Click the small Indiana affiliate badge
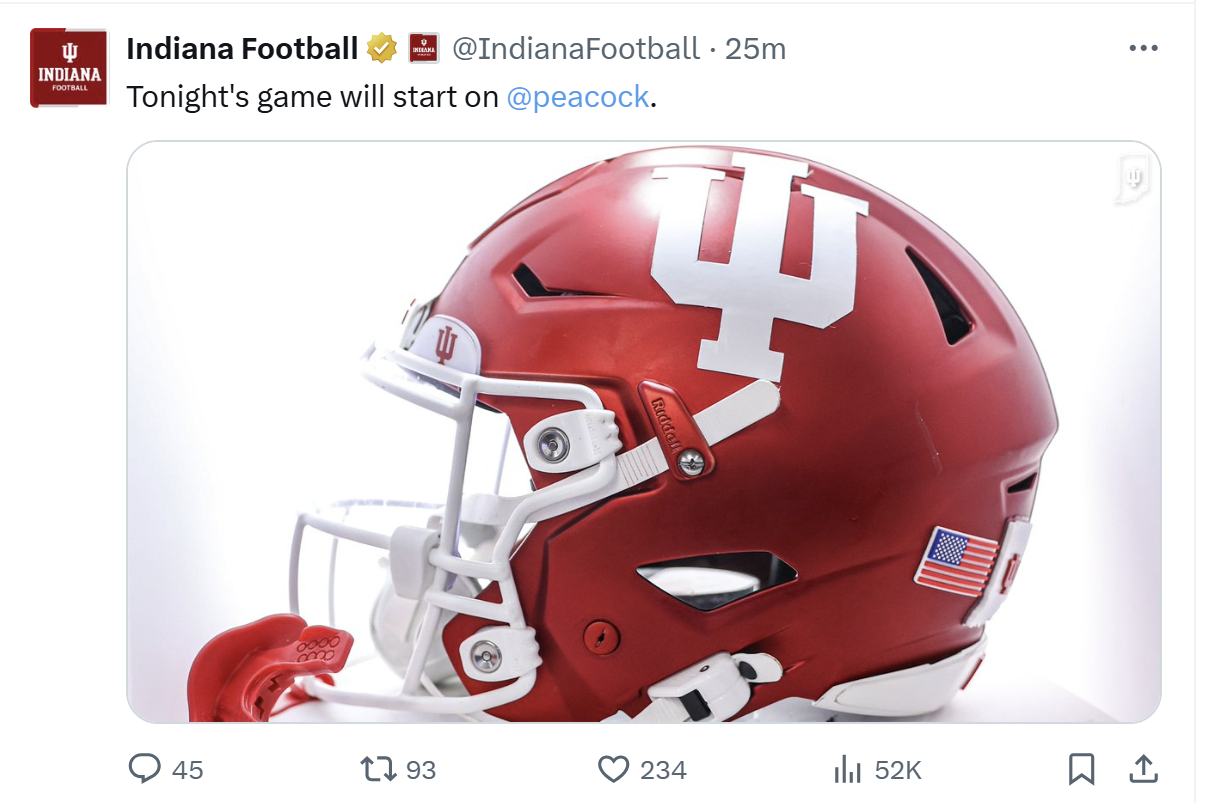Image resolution: width=1224 pixels, height=803 pixels. (424, 48)
